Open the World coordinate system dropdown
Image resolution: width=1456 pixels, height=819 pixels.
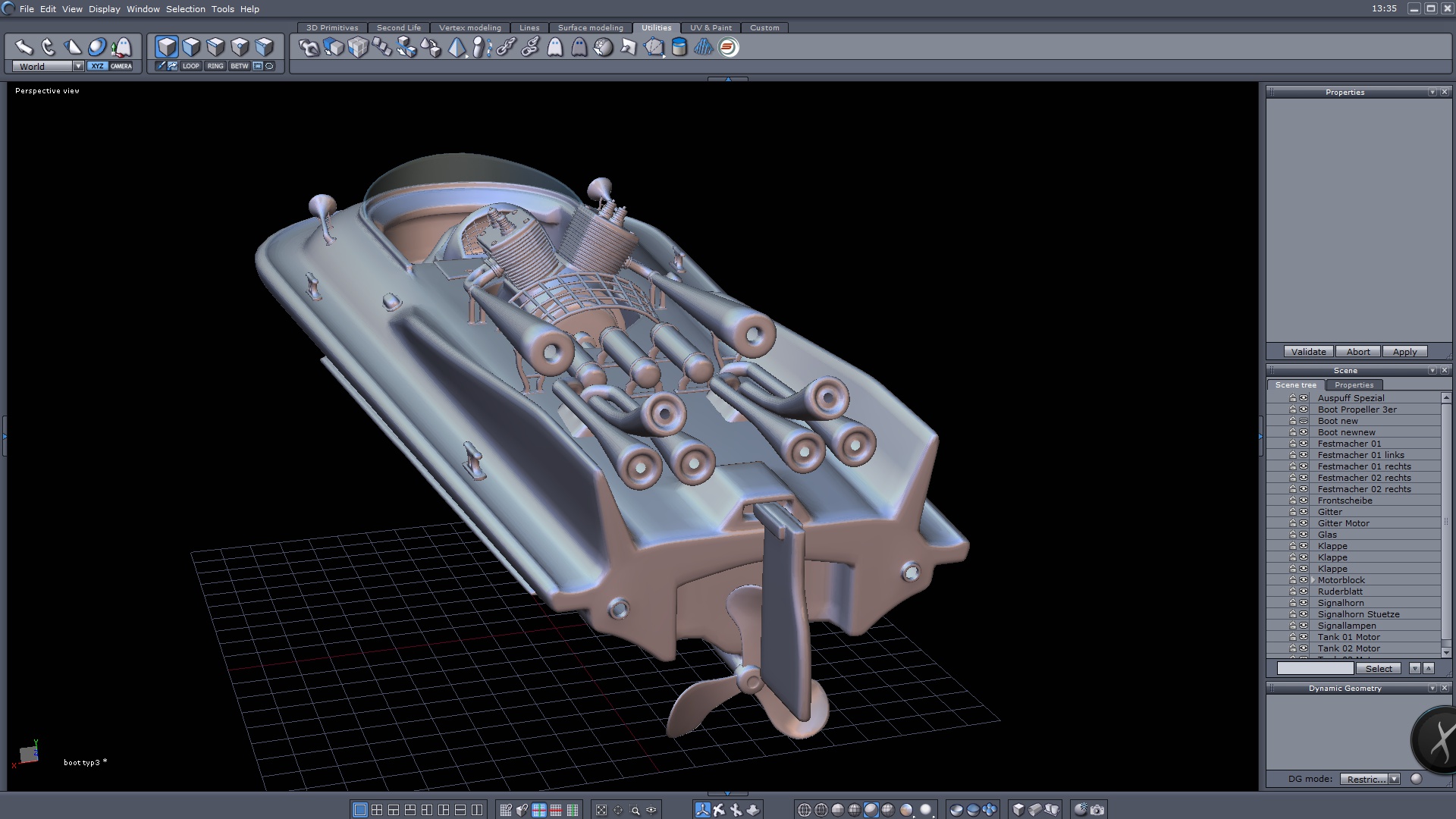click(78, 67)
